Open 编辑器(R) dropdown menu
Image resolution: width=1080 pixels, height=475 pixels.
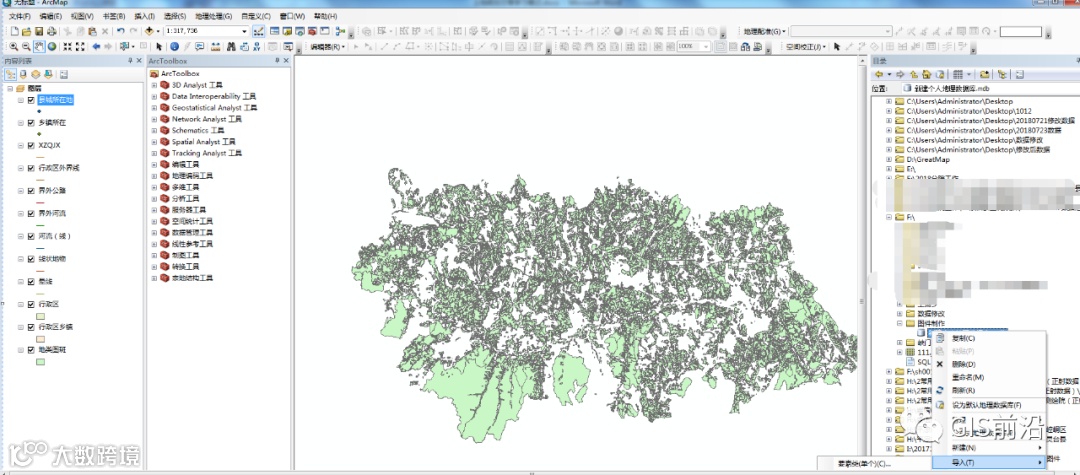tap(328, 47)
